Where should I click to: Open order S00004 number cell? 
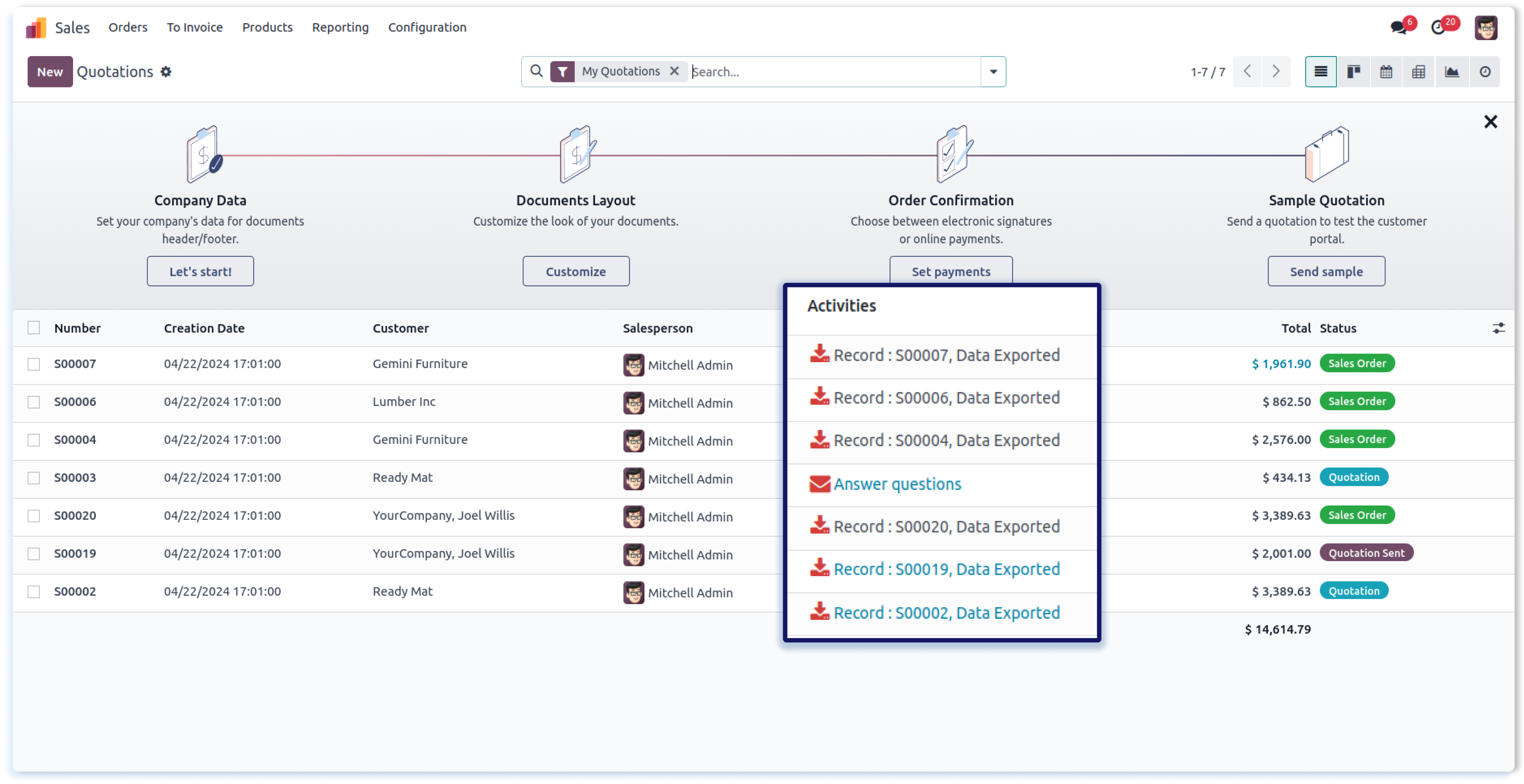(x=75, y=440)
